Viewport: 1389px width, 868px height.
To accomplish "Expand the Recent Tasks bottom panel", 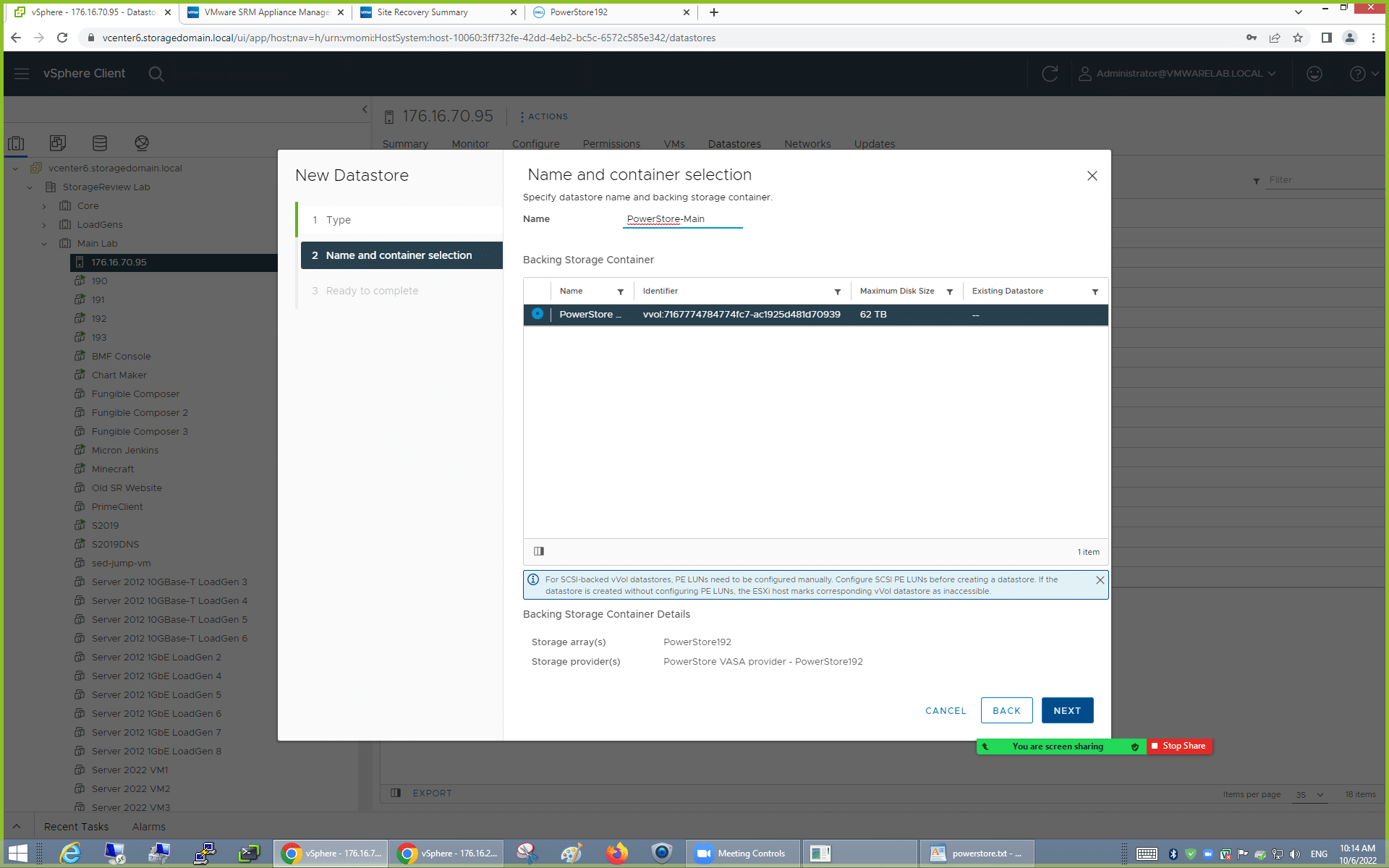I will (x=17, y=826).
